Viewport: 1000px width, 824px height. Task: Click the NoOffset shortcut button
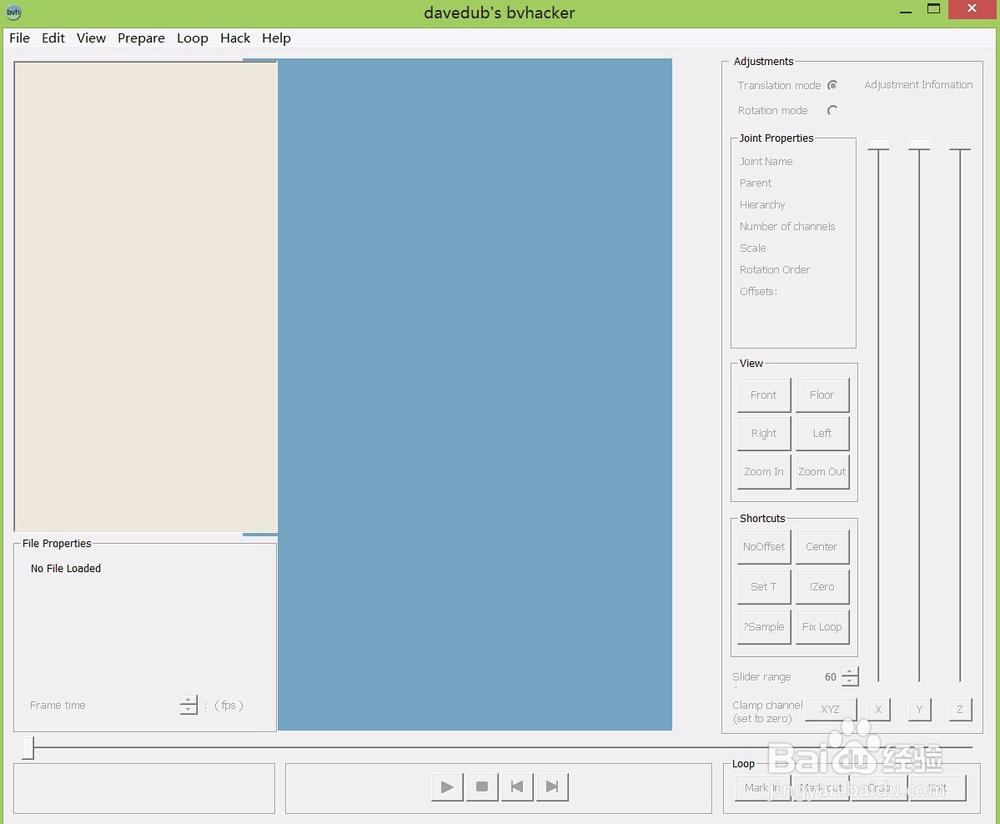click(x=763, y=547)
